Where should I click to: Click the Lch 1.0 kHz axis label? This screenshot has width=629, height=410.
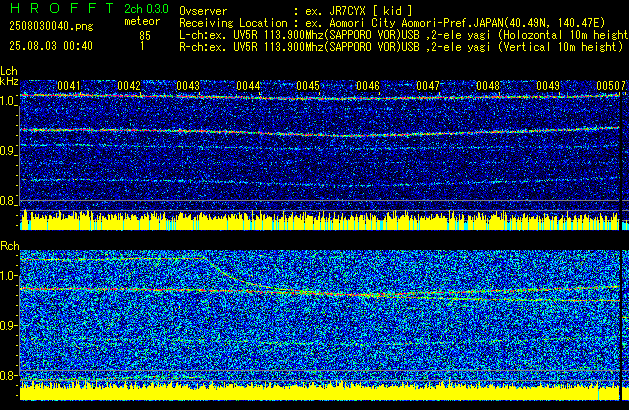tap(8, 101)
